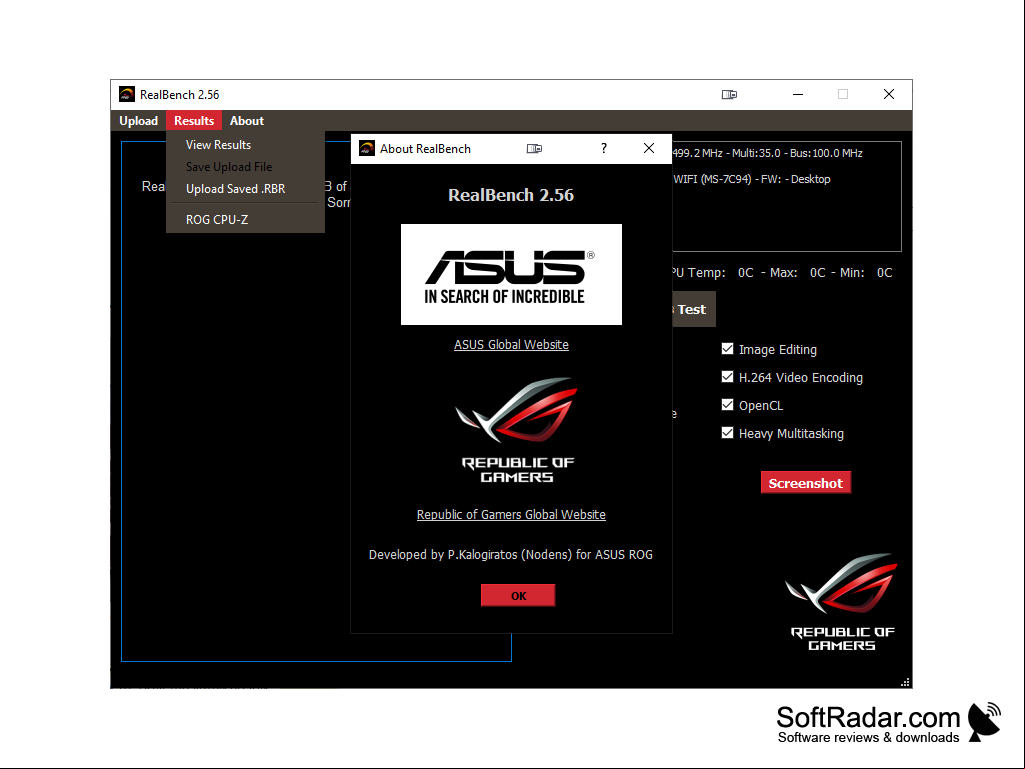This screenshot has width=1025, height=769.
Task: Click the 'Max: 0C' temperature reading
Action: 798,273
